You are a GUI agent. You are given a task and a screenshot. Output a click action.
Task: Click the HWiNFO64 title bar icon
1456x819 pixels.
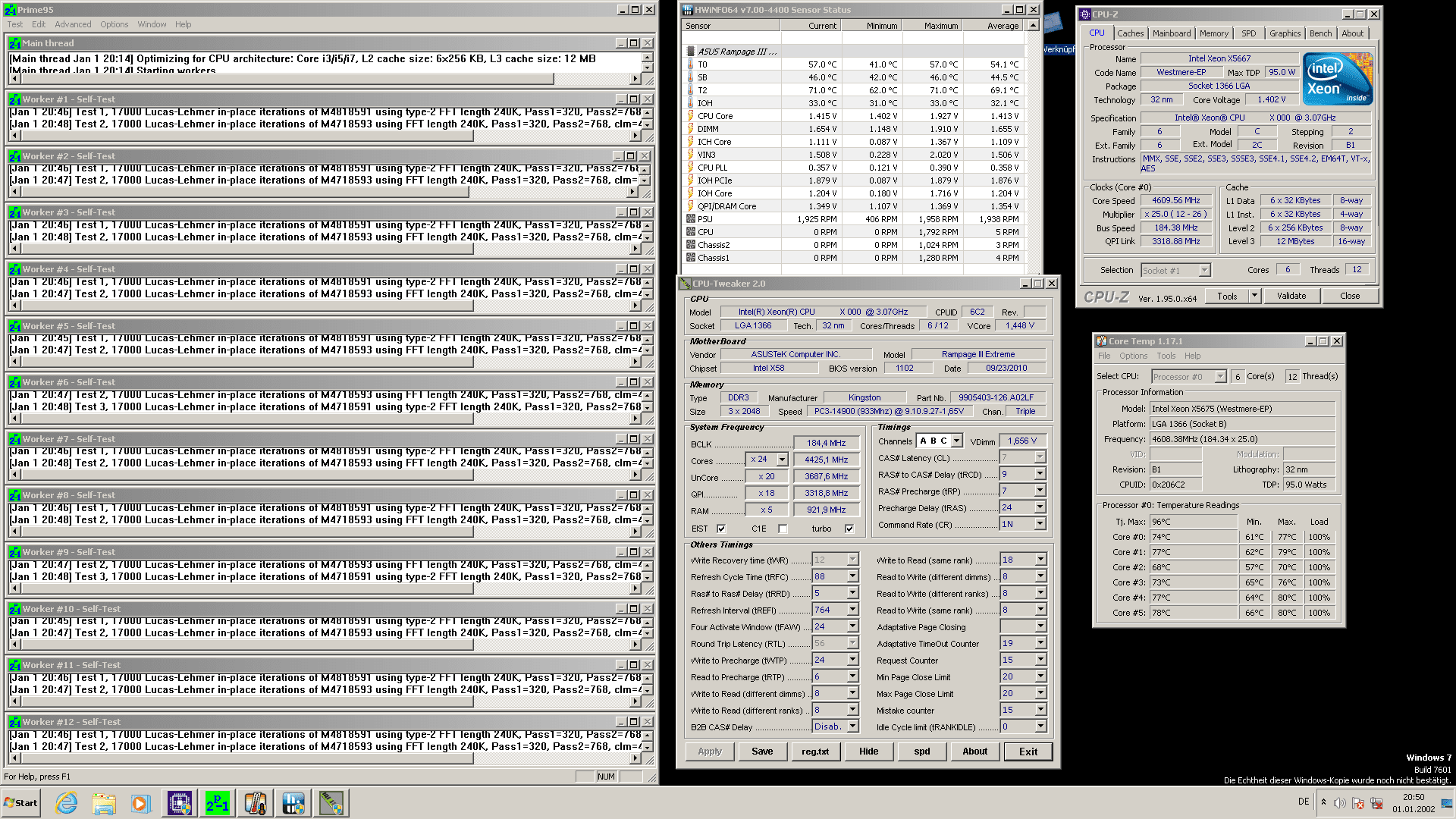coord(688,10)
